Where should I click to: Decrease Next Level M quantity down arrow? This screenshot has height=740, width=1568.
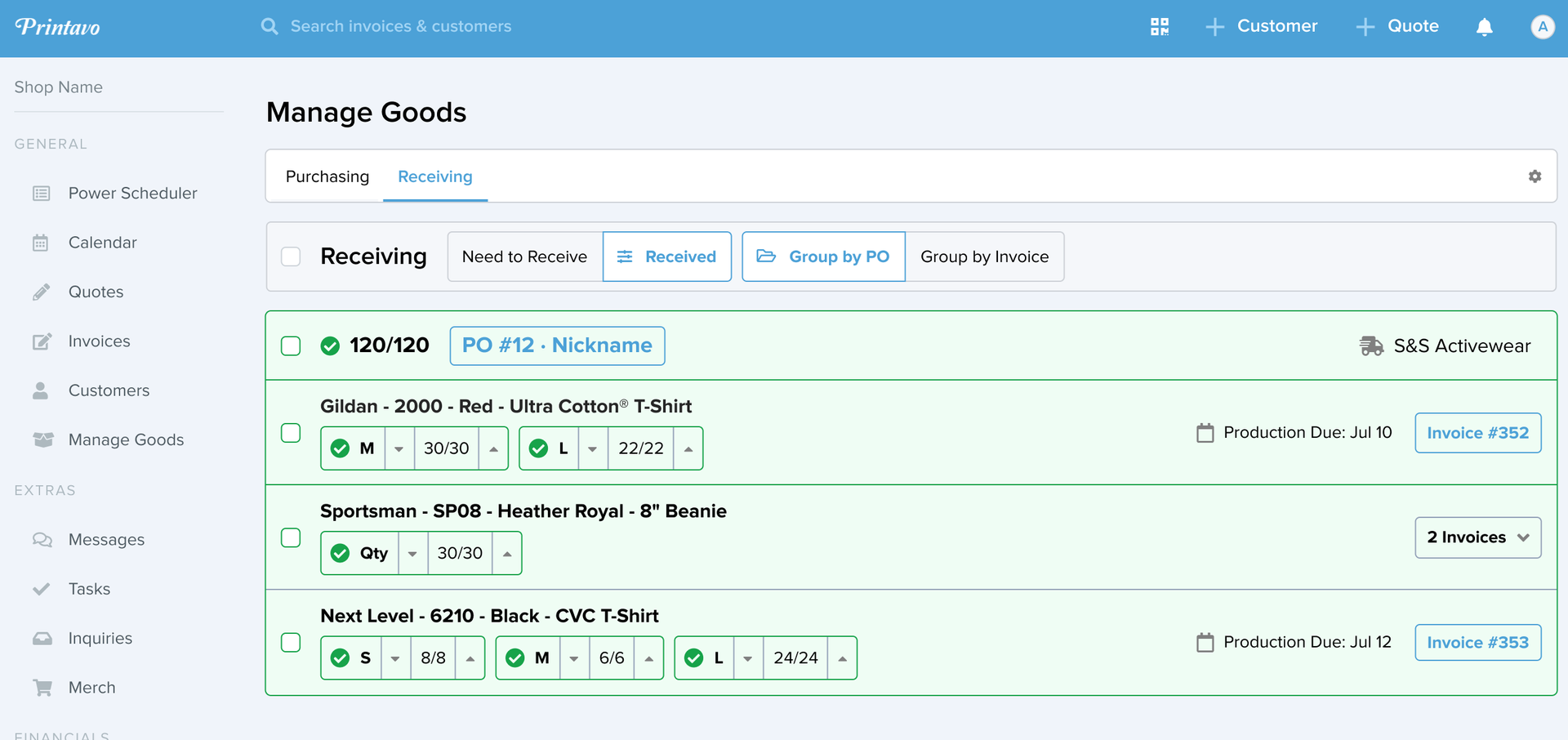click(x=574, y=658)
